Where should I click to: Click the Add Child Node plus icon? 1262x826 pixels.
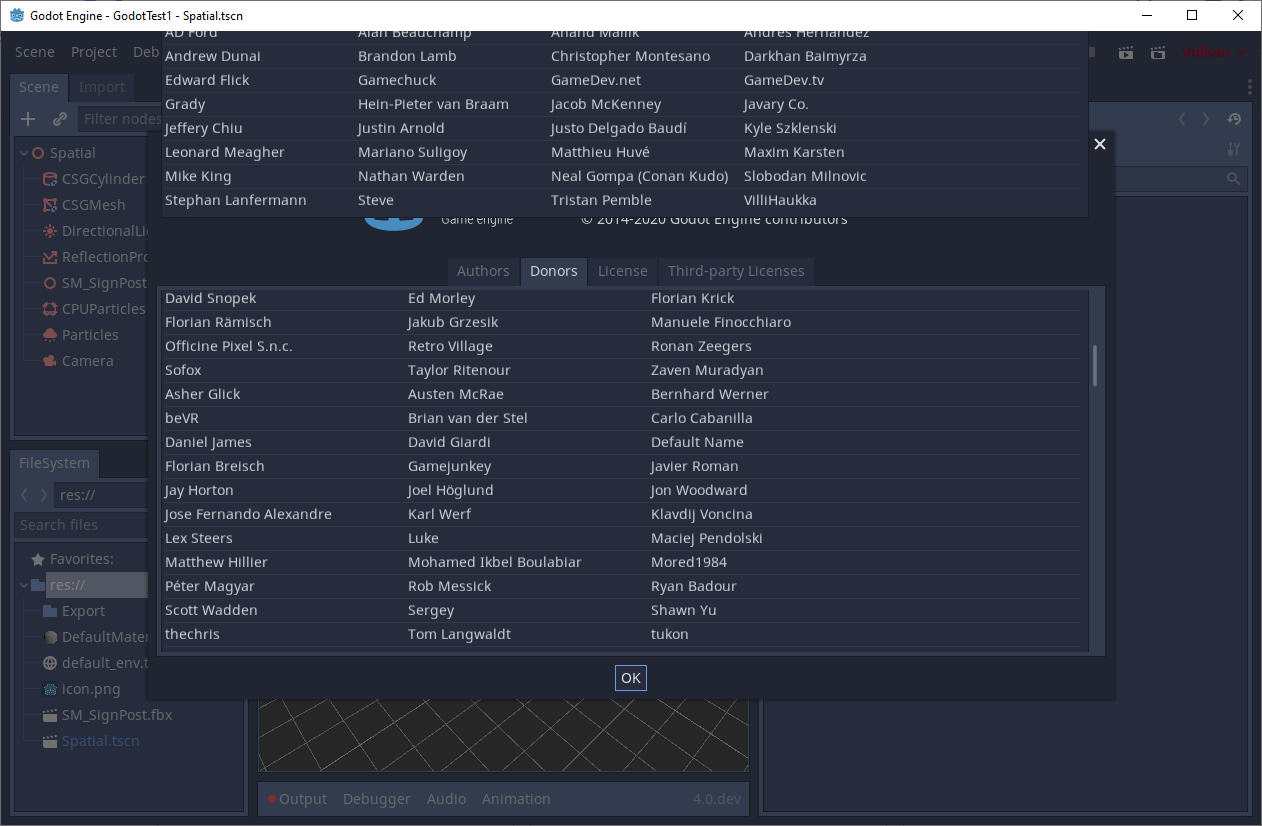tap(27, 118)
